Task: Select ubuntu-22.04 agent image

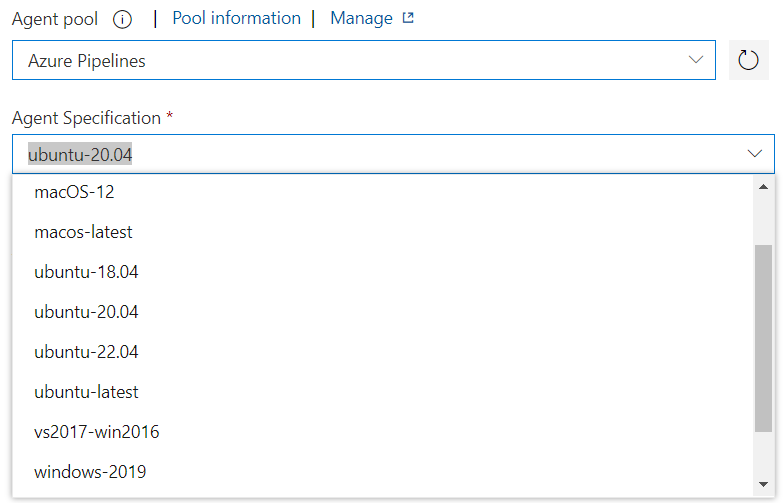Action: point(383,352)
